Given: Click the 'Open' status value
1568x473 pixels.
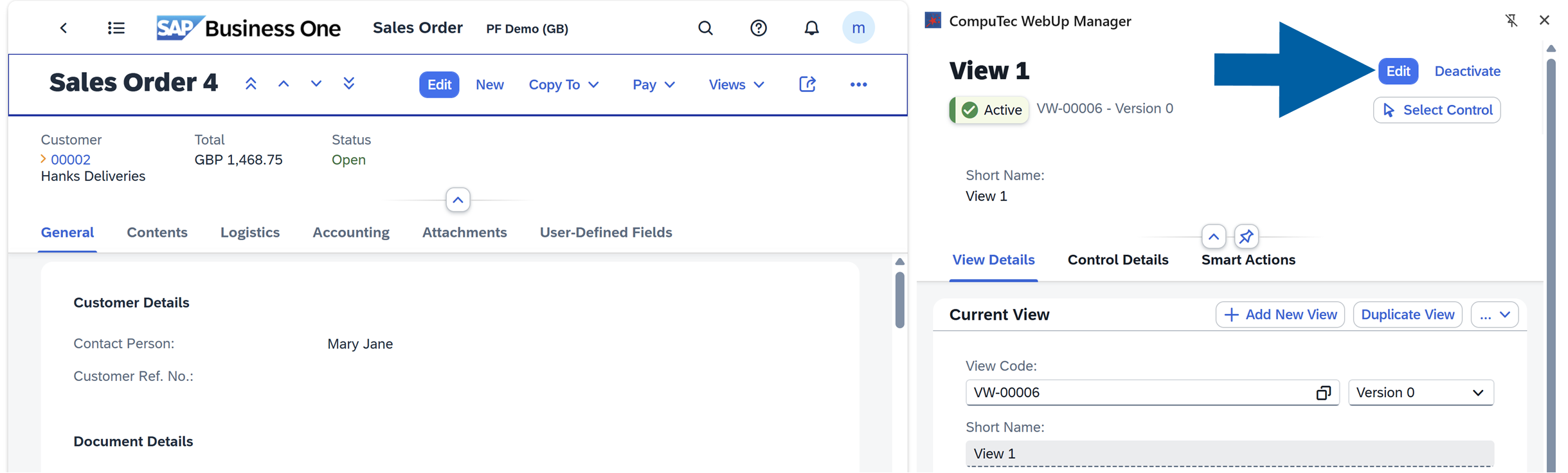Looking at the screenshot, I should click(348, 160).
